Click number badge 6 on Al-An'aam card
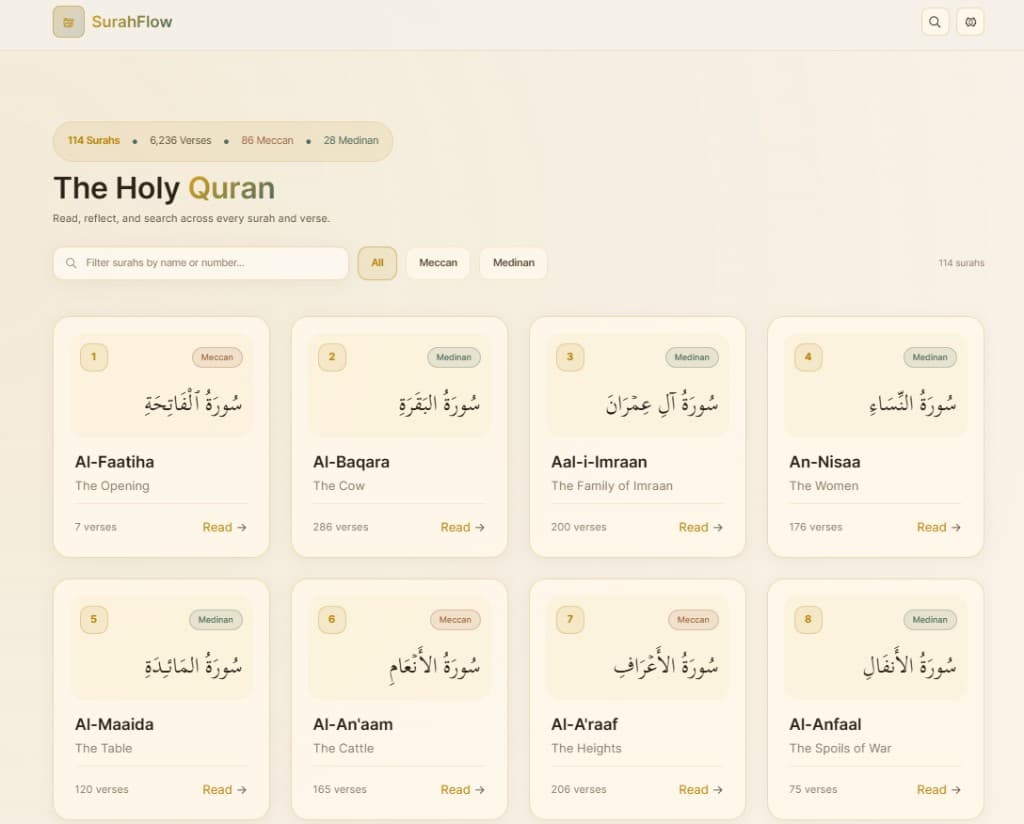The height and width of the screenshot is (824, 1024). coord(332,620)
